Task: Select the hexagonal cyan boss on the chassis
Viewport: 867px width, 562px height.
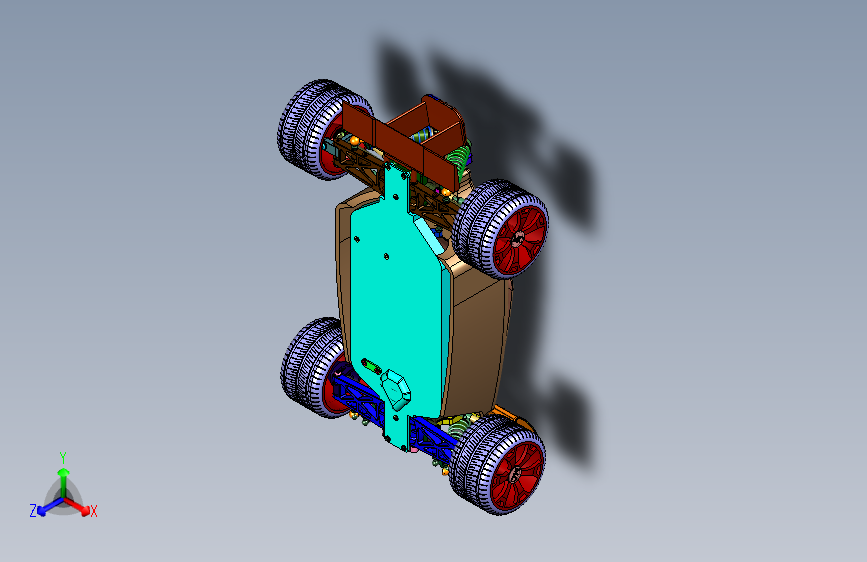Action: tap(395, 390)
